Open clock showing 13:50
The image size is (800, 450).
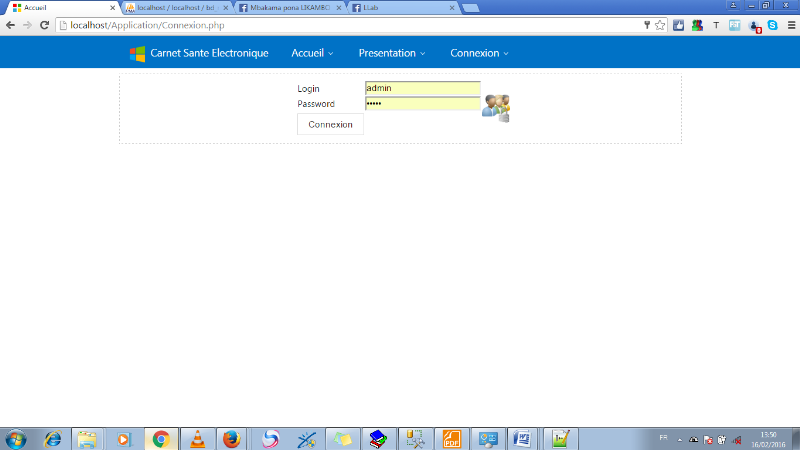768,439
